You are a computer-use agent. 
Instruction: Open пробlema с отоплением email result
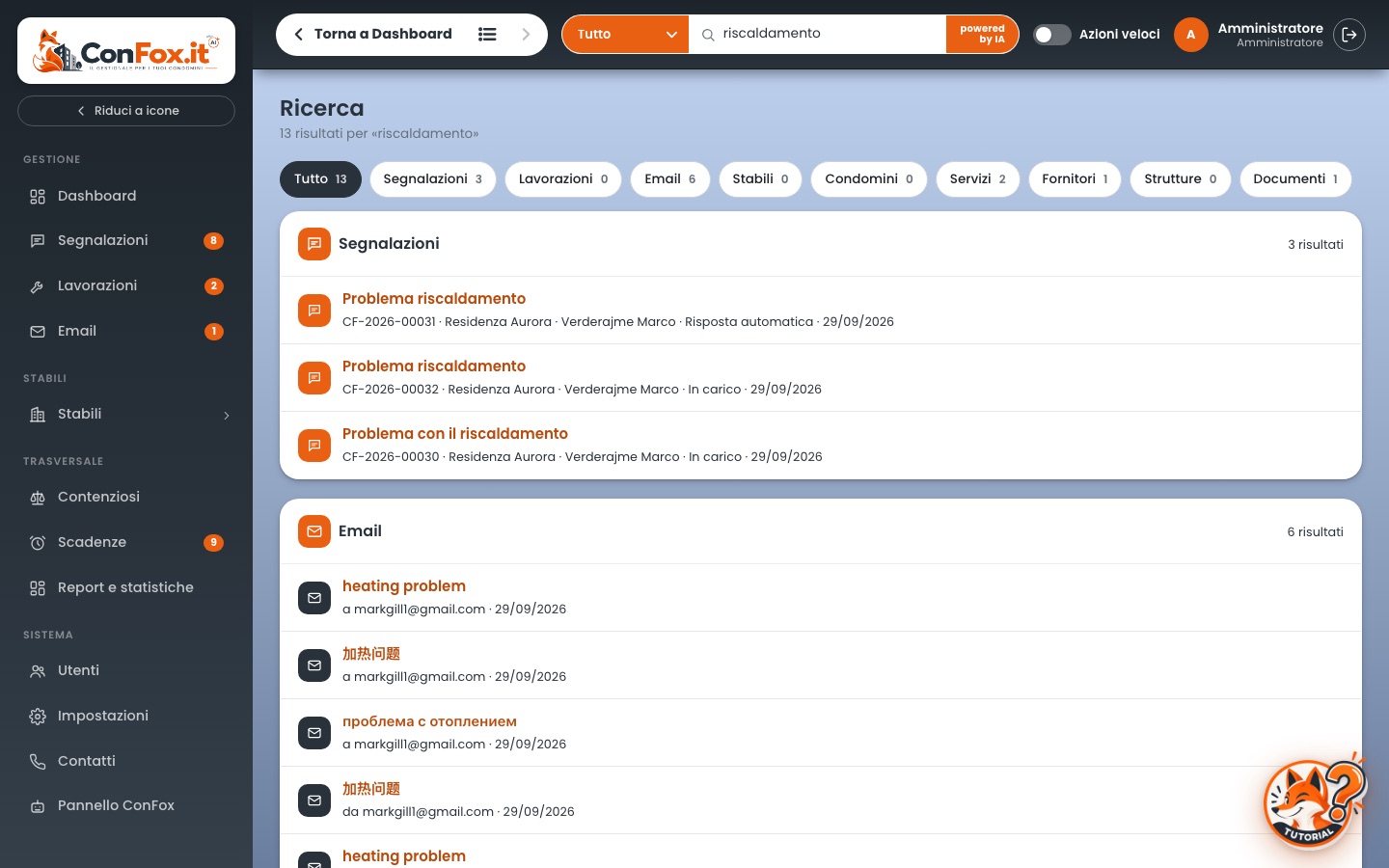[x=821, y=733]
